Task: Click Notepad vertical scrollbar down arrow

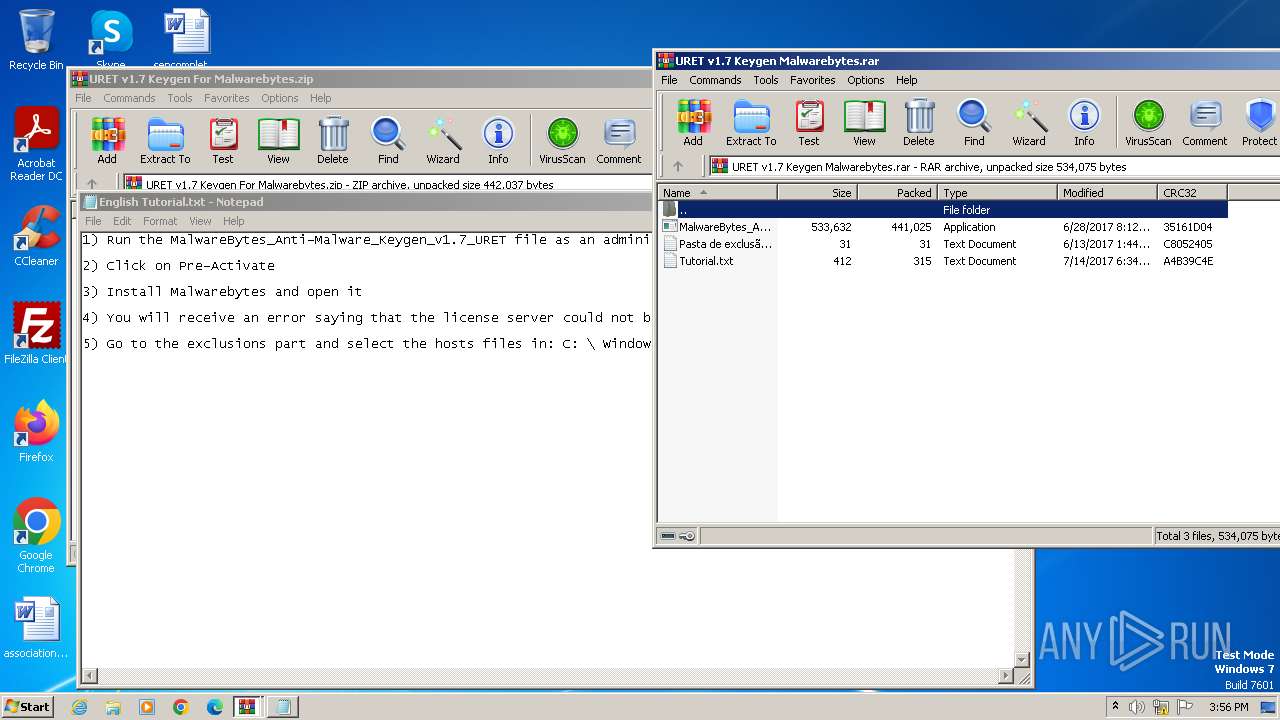Action: [x=1022, y=660]
